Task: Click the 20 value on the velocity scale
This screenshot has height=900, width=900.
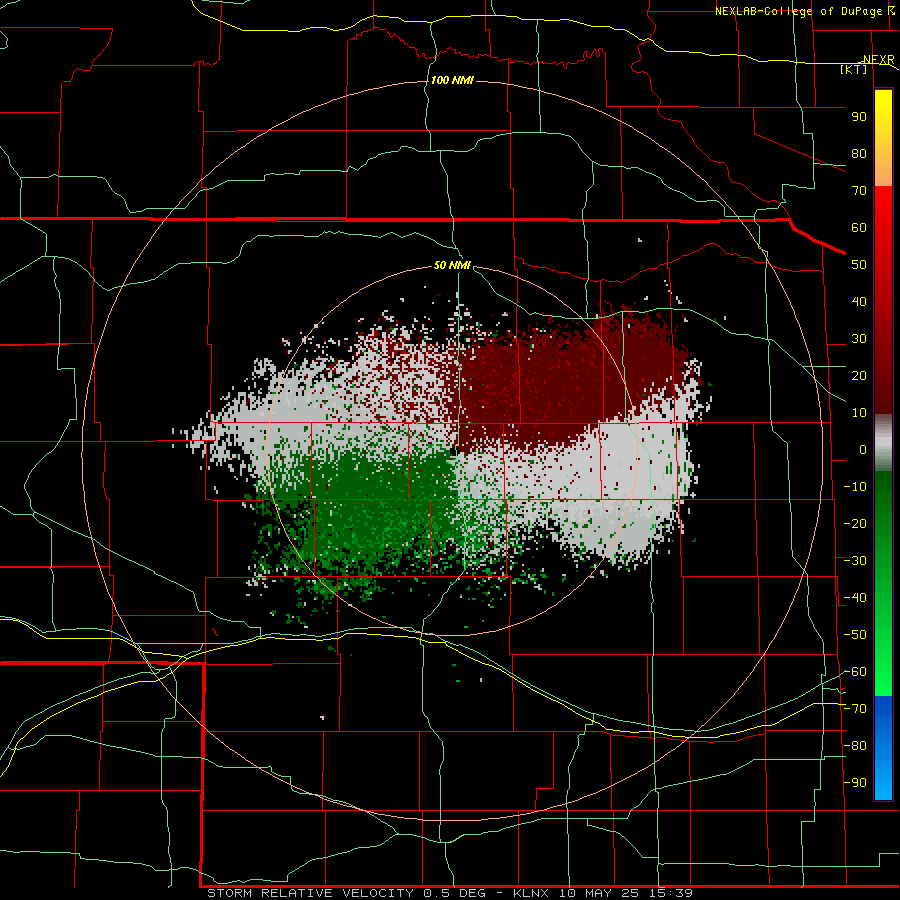Action: click(859, 376)
